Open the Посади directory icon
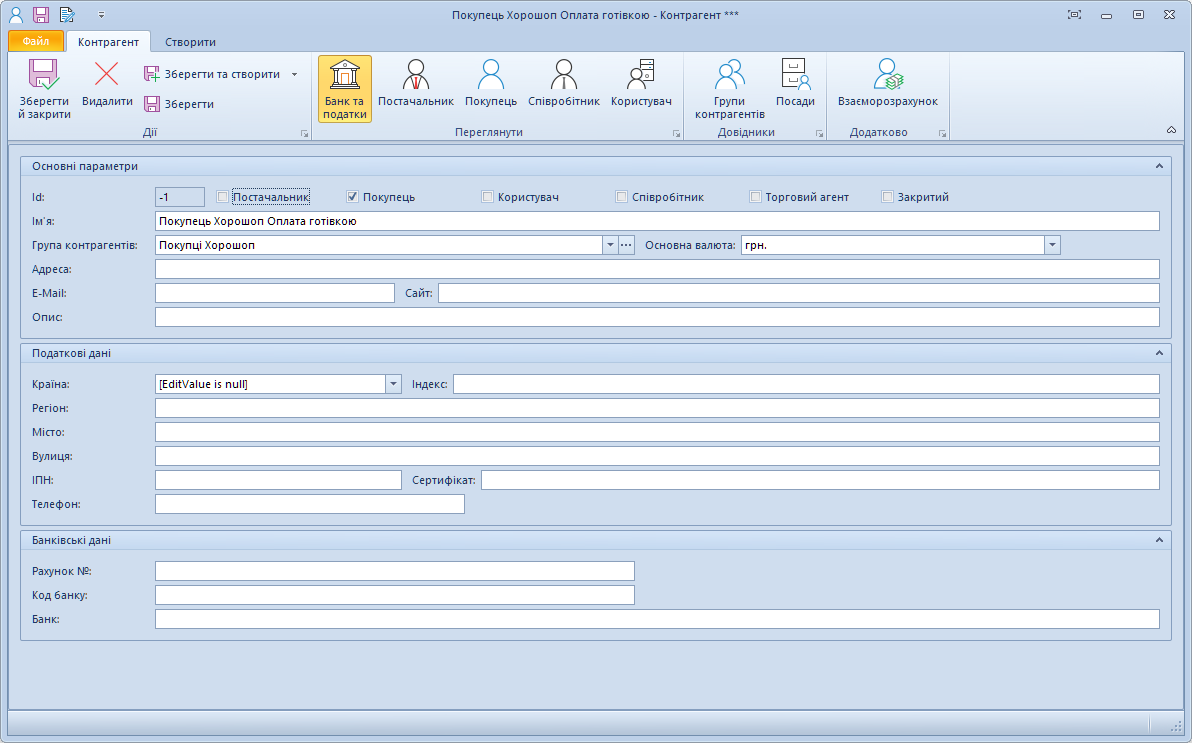Image resolution: width=1192 pixels, height=743 pixels. [795, 75]
